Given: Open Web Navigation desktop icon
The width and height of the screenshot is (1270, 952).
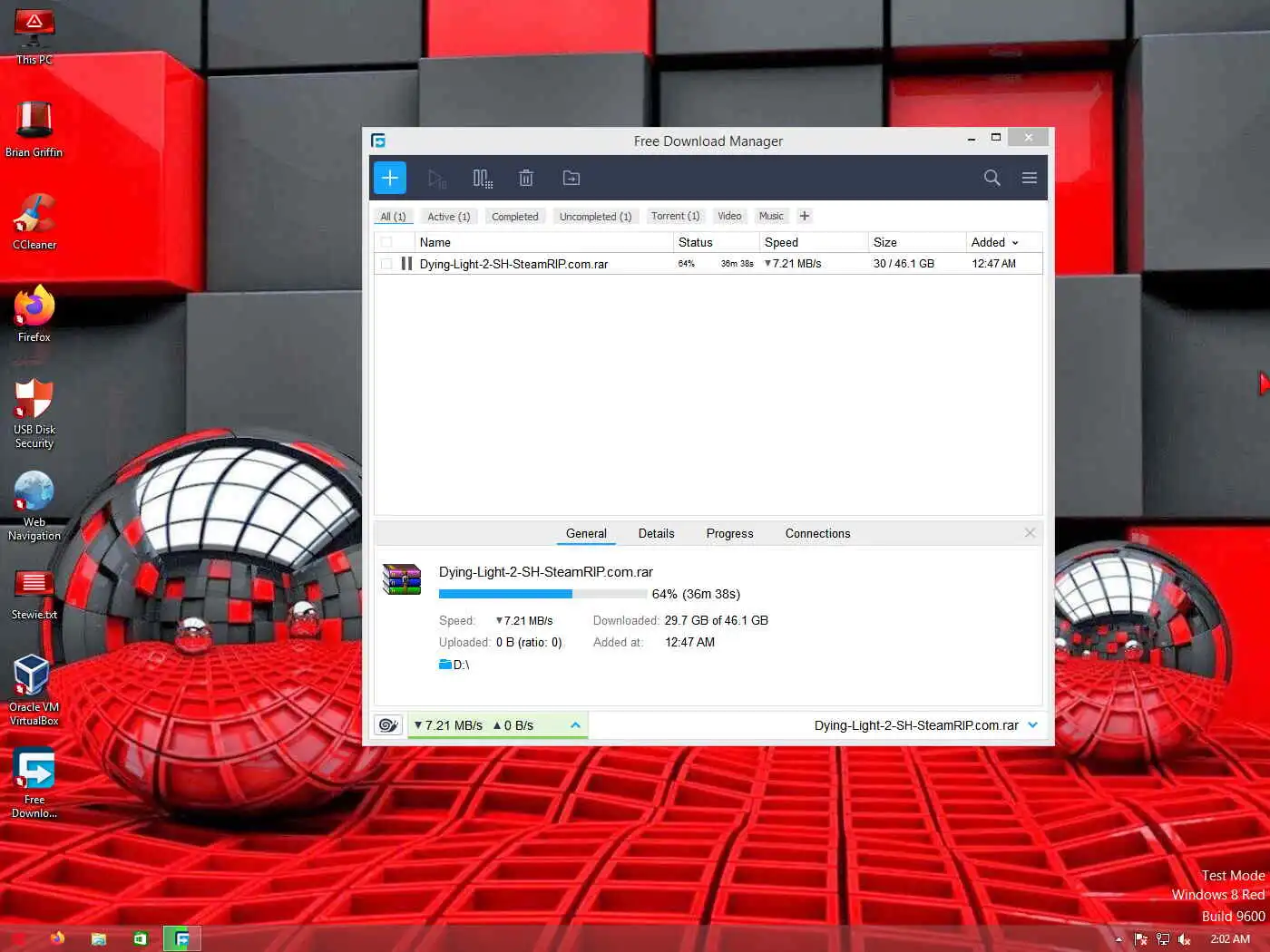Looking at the screenshot, I should coord(34,506).
